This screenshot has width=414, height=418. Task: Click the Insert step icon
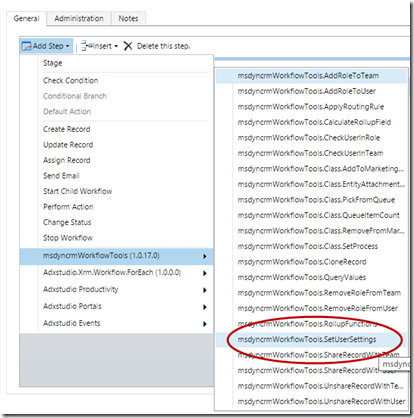pyautogui.click(x=86, y=46)
